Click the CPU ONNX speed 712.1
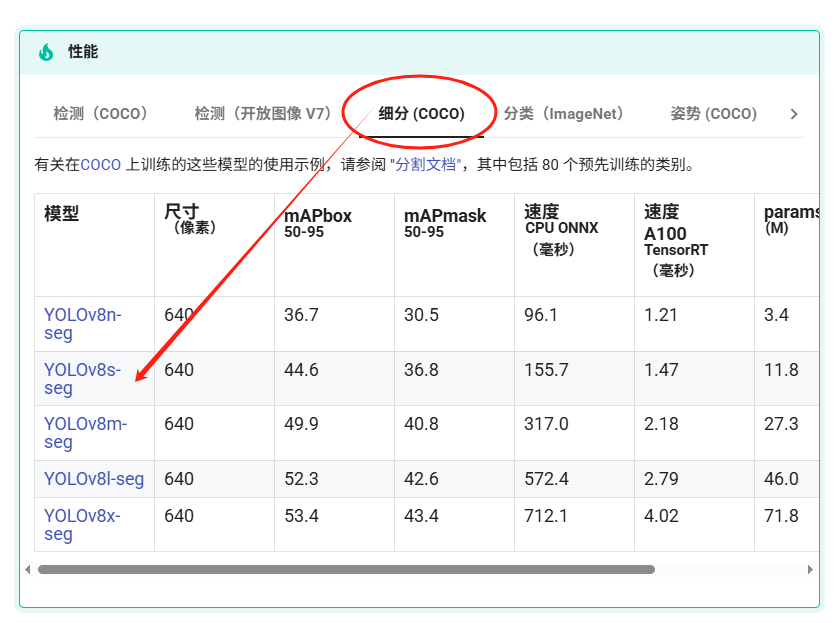Image resolution: width=834 pixels, height=623 pixels. tap(546, 516)
